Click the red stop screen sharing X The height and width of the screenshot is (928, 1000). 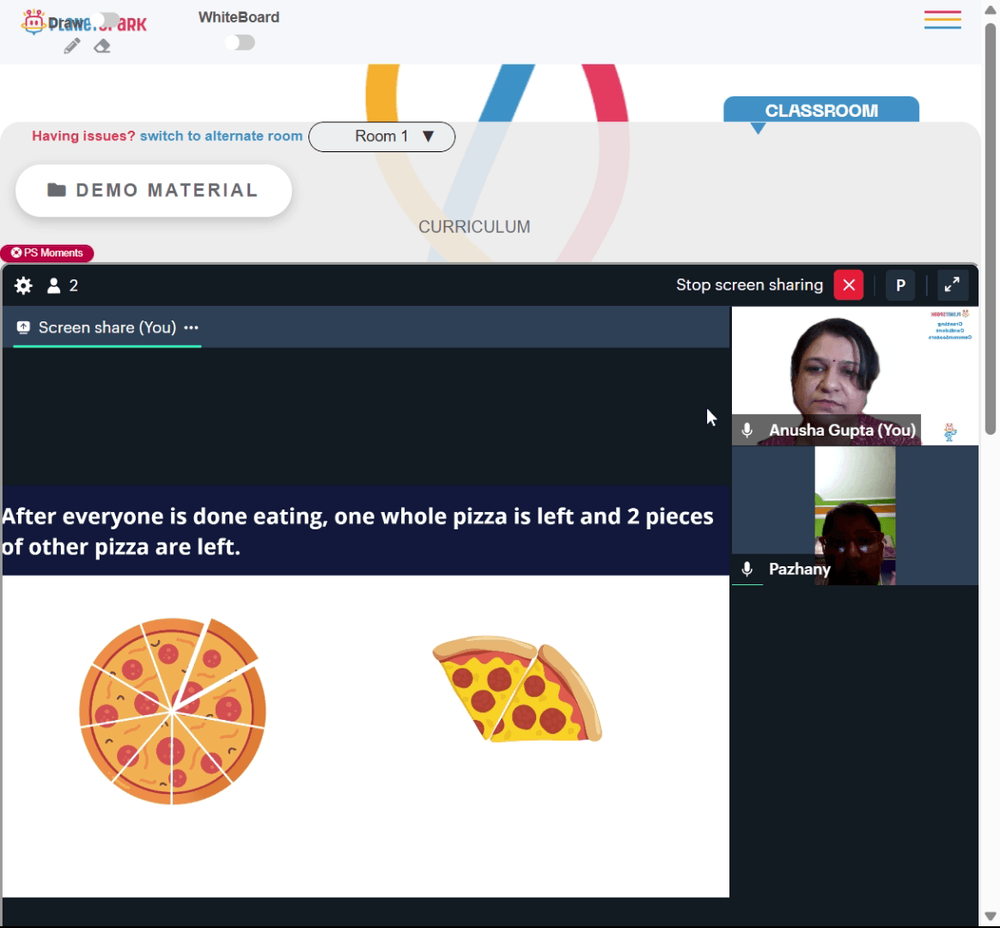pos(848,285)
